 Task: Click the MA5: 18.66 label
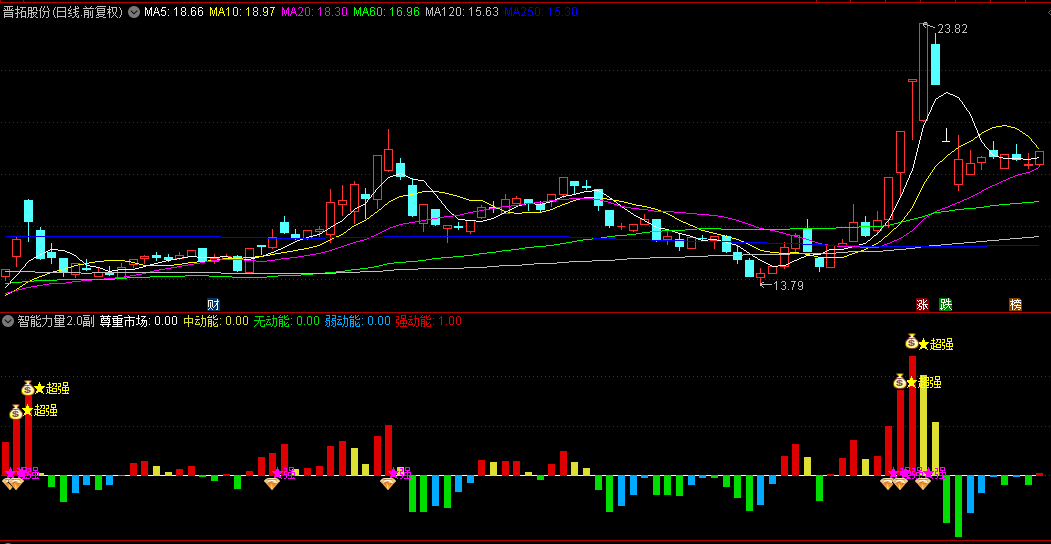[174, 12]
